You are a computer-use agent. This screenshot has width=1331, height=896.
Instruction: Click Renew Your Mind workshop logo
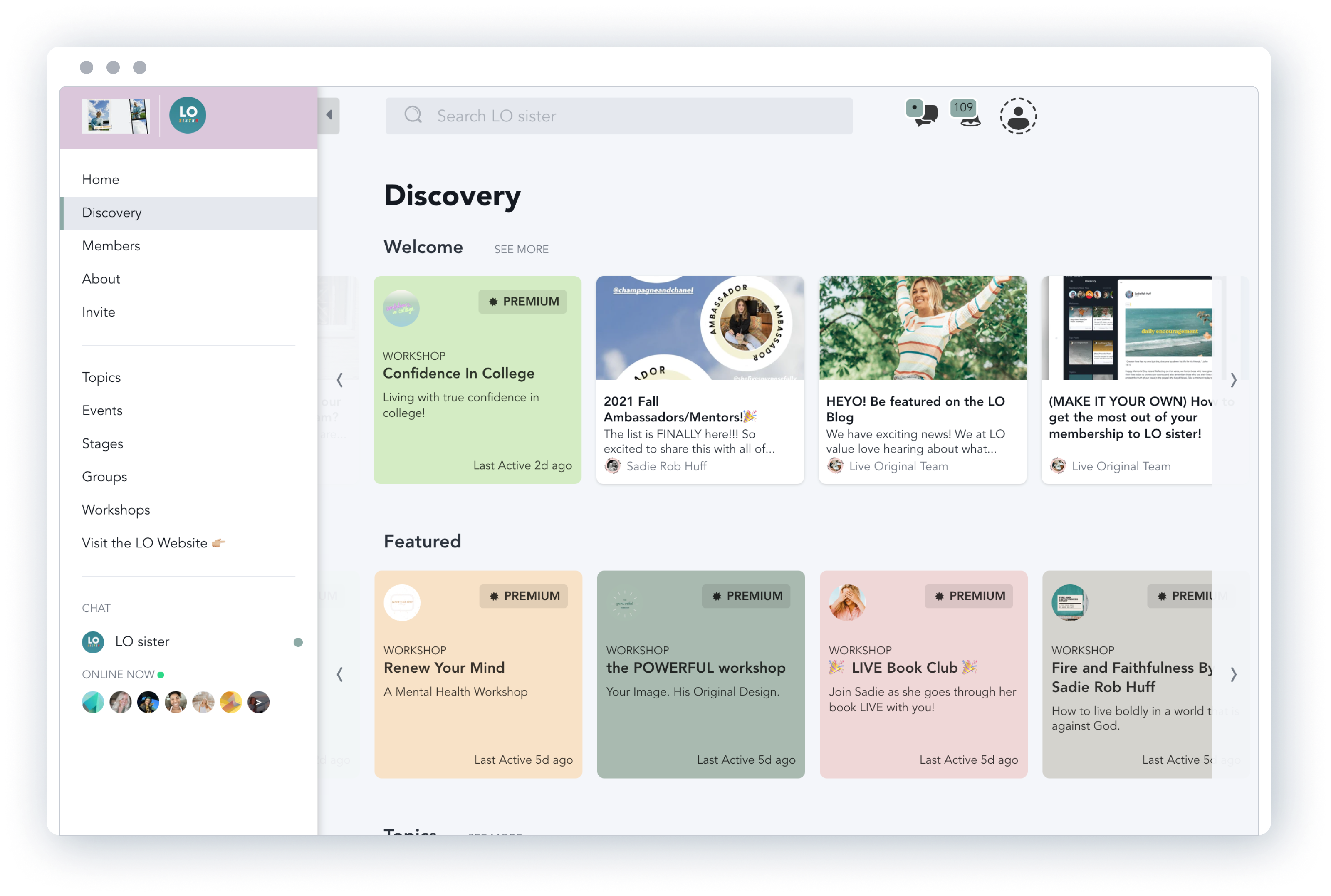tap(402, 602)
